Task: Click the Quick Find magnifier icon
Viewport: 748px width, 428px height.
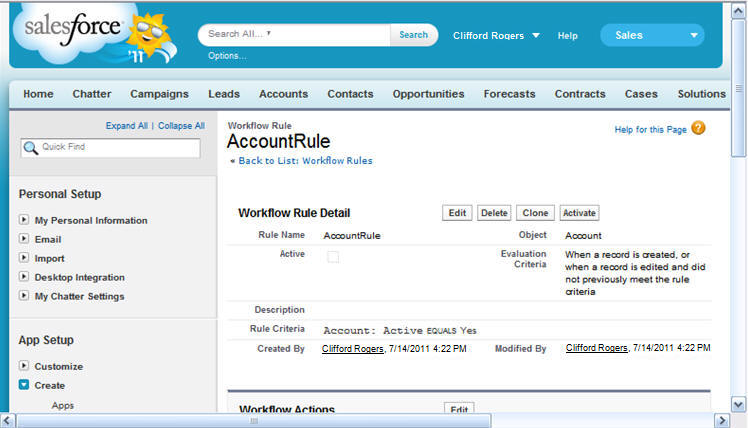Action: point(31,148)
